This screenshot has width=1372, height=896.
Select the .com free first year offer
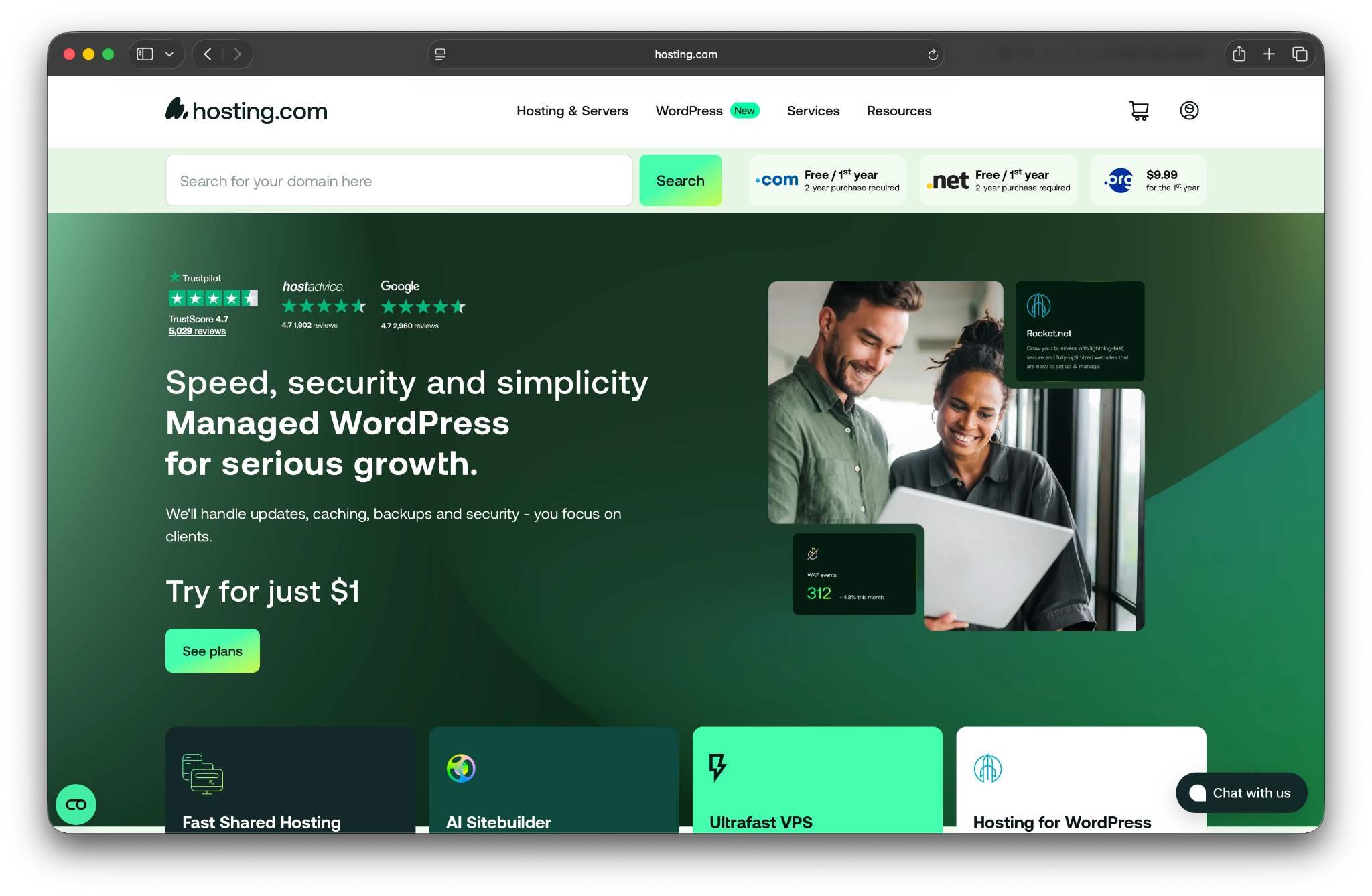pyautogui.click(x=827, y=180)
